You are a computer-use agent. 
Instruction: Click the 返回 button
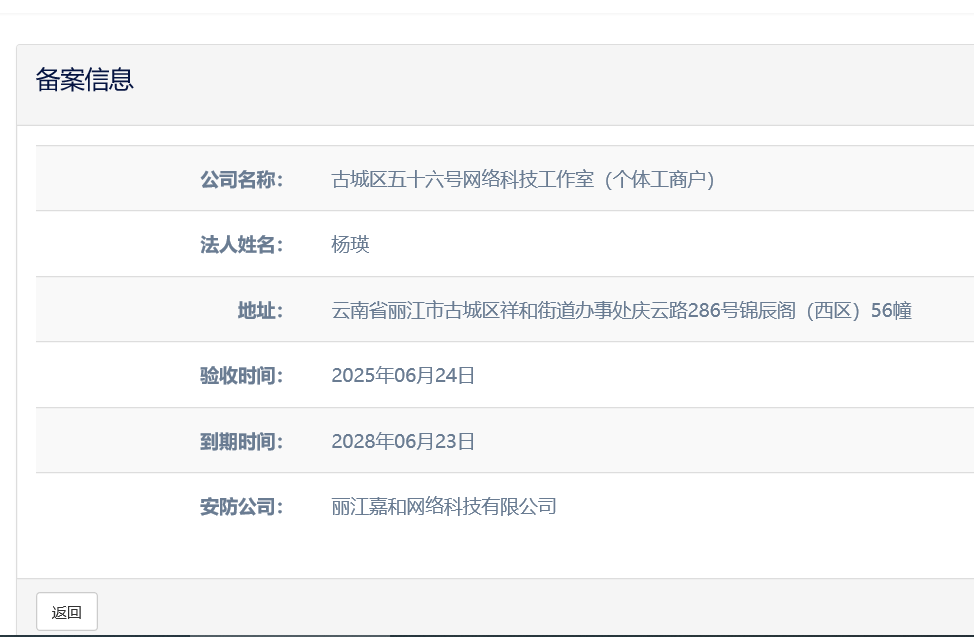point(67,612)
